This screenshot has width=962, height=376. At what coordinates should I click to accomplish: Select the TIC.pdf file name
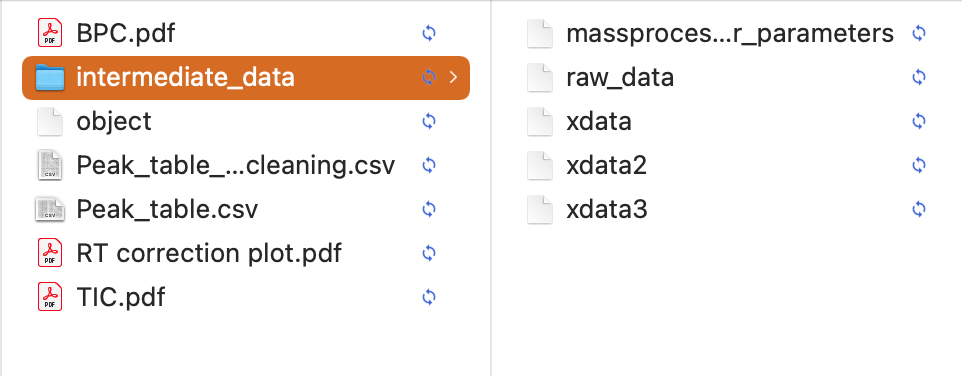pos(121,297)
